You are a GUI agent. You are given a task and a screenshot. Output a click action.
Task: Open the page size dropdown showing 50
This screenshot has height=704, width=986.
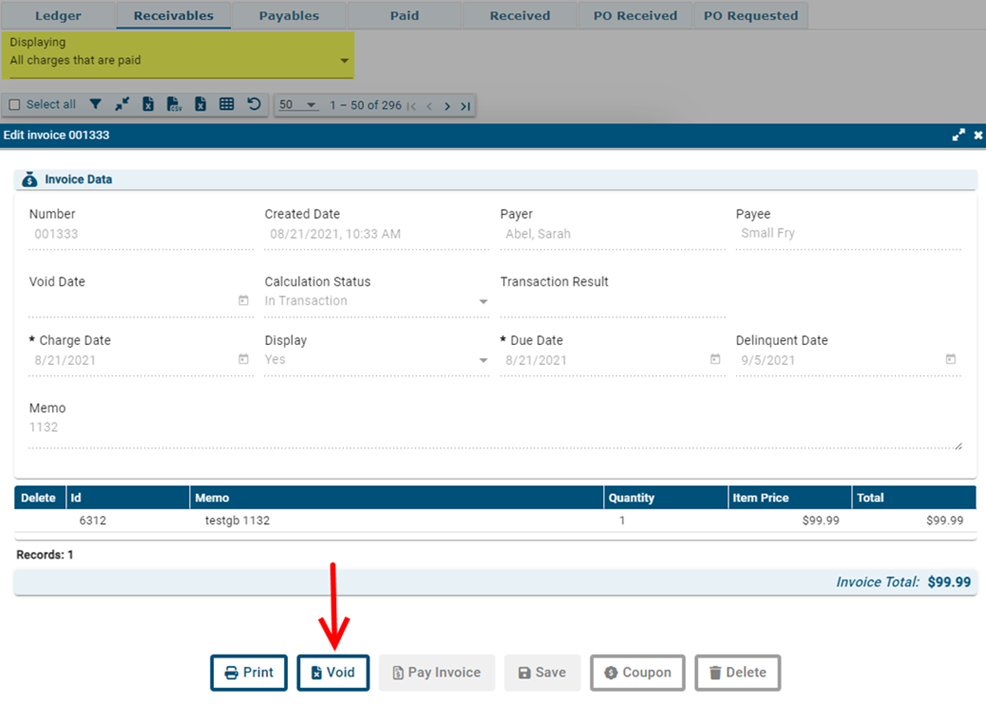pyautogui.click(x=297, y=105)
